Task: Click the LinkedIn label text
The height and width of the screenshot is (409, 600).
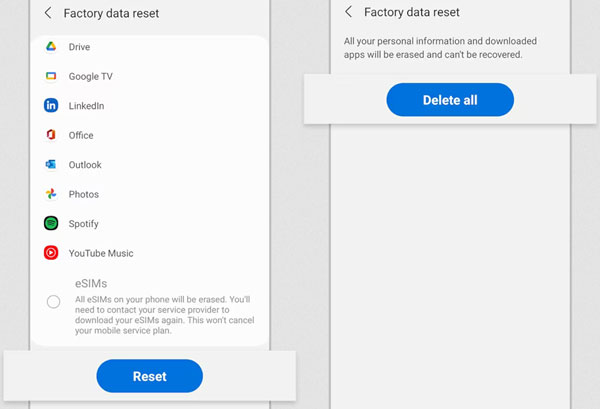Action: tap(87, 106)
